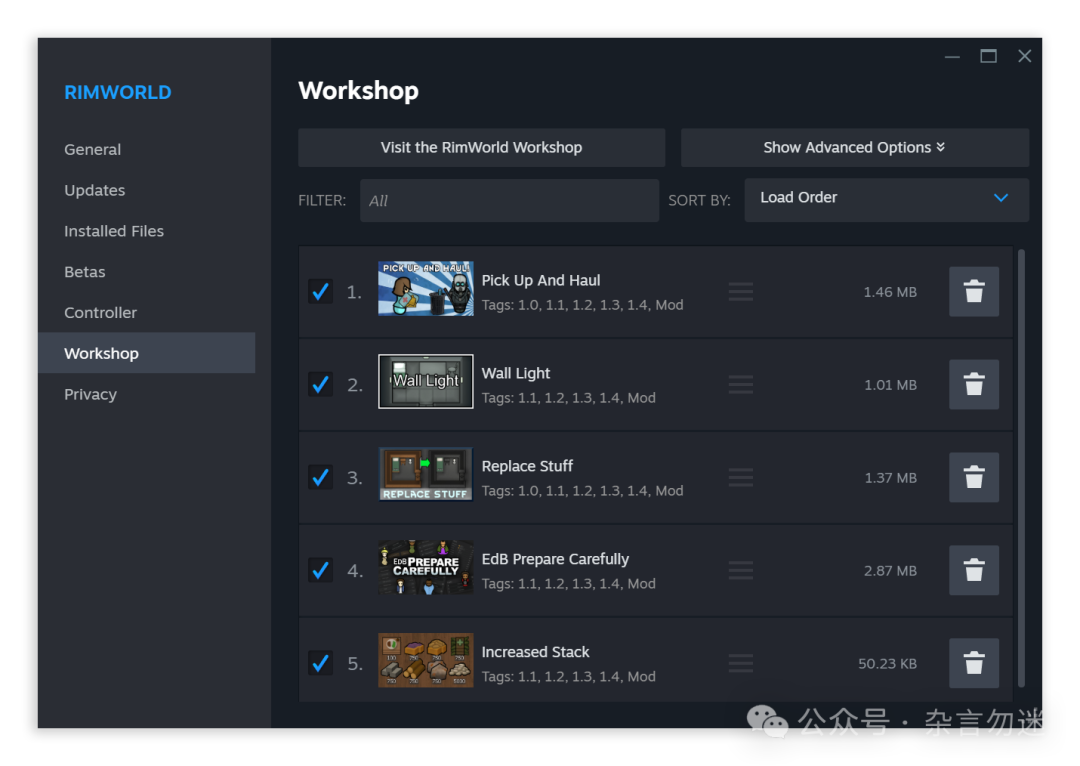Open the General settings page
Image resolution: width=1080 pixels, height=766 pixels.
(x=92, y=149)
